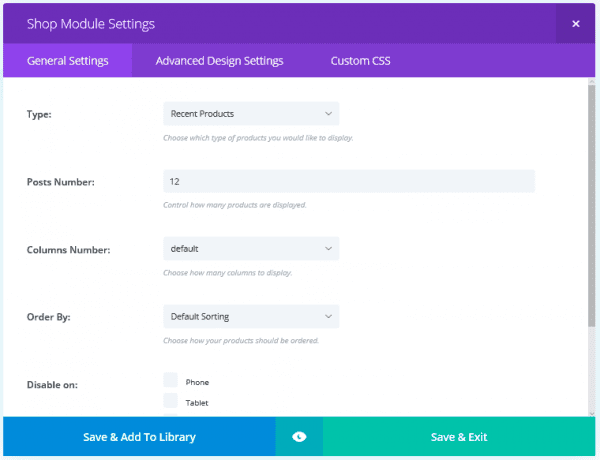The width and height of the screenshot is (600, 460).
Task: Open the Order By Default Sorting dropdown
Action: click(251, 317)
